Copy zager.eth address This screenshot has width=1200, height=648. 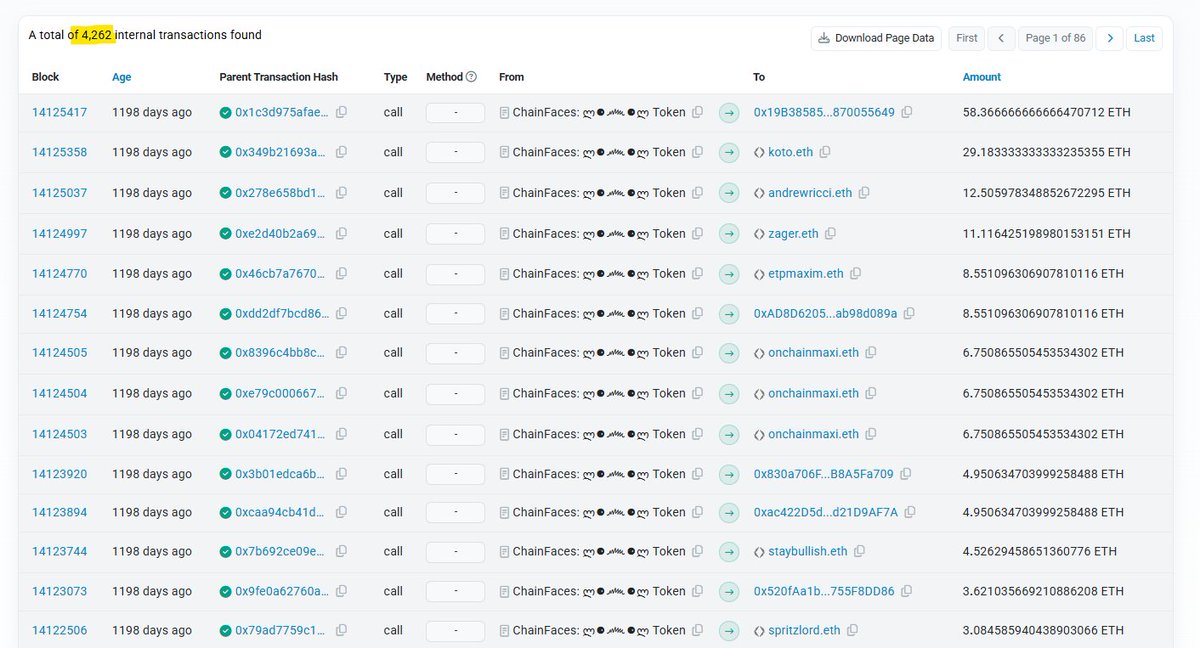(830, 234)
